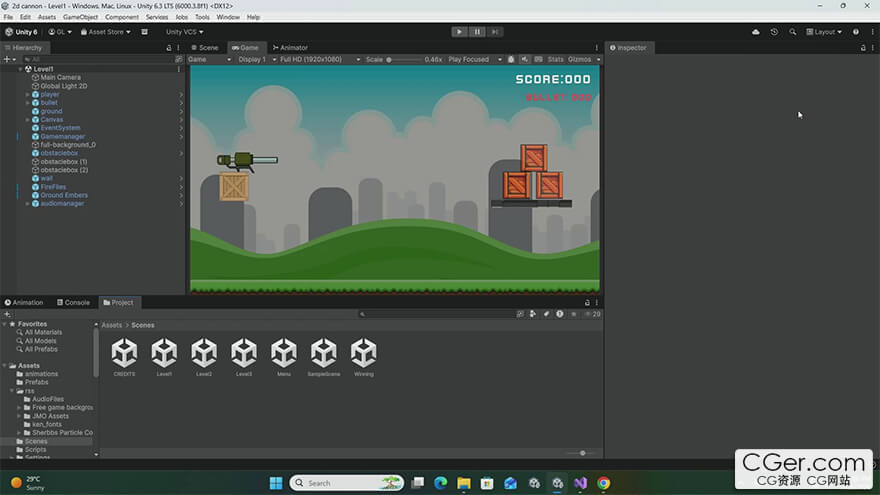The height and width of the screenshot is (495, 880).
Task: Lock the Hierarchy panel
Action: click(169, 48)
